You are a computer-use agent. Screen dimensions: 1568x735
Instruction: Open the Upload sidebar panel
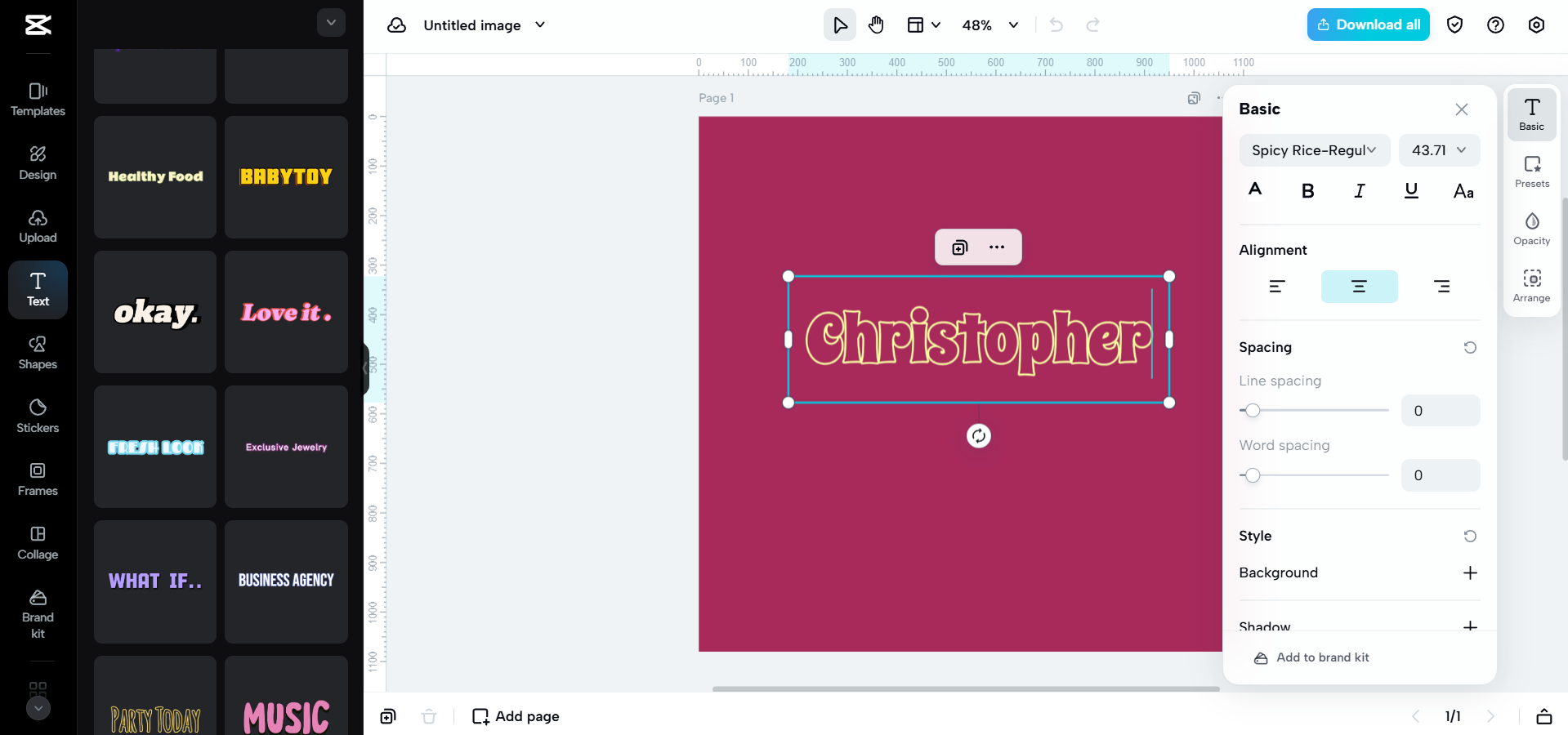click(38, 226)
